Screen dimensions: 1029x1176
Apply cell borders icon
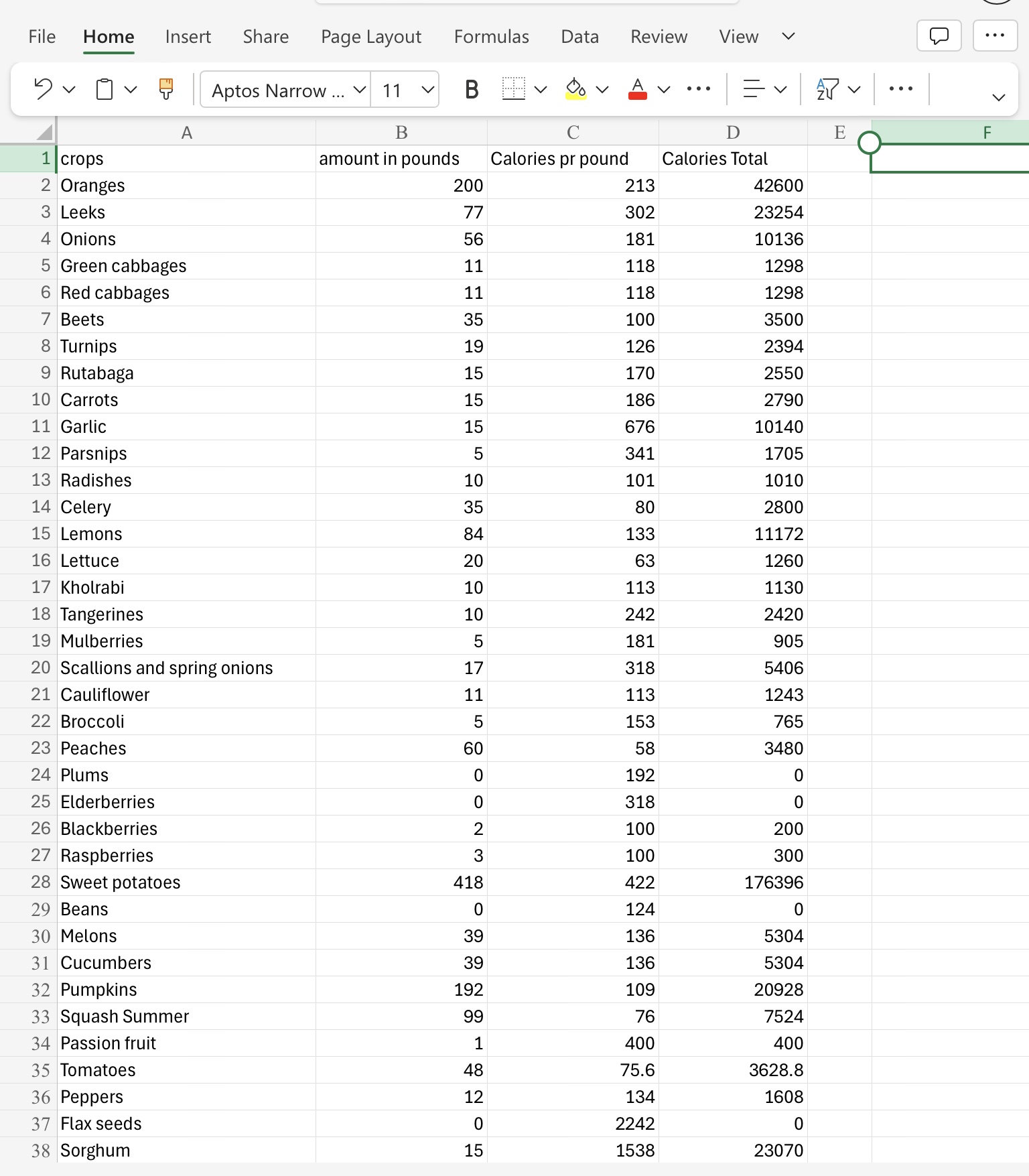coord(514,89)
